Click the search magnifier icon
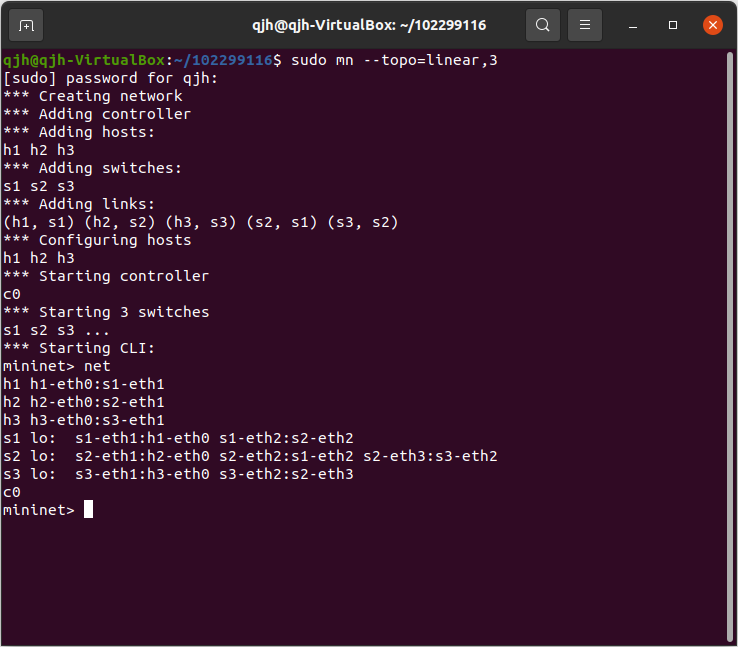This screenshot has width=738, height=647. coord(542,25)
